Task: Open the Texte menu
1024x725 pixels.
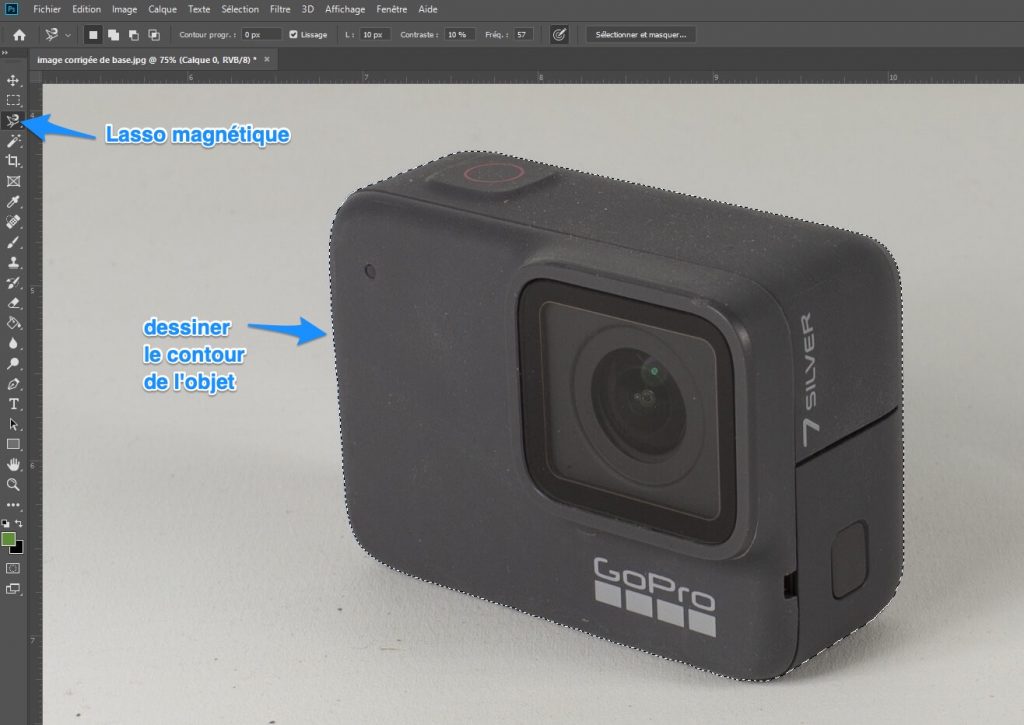Action: click(199, 9)
